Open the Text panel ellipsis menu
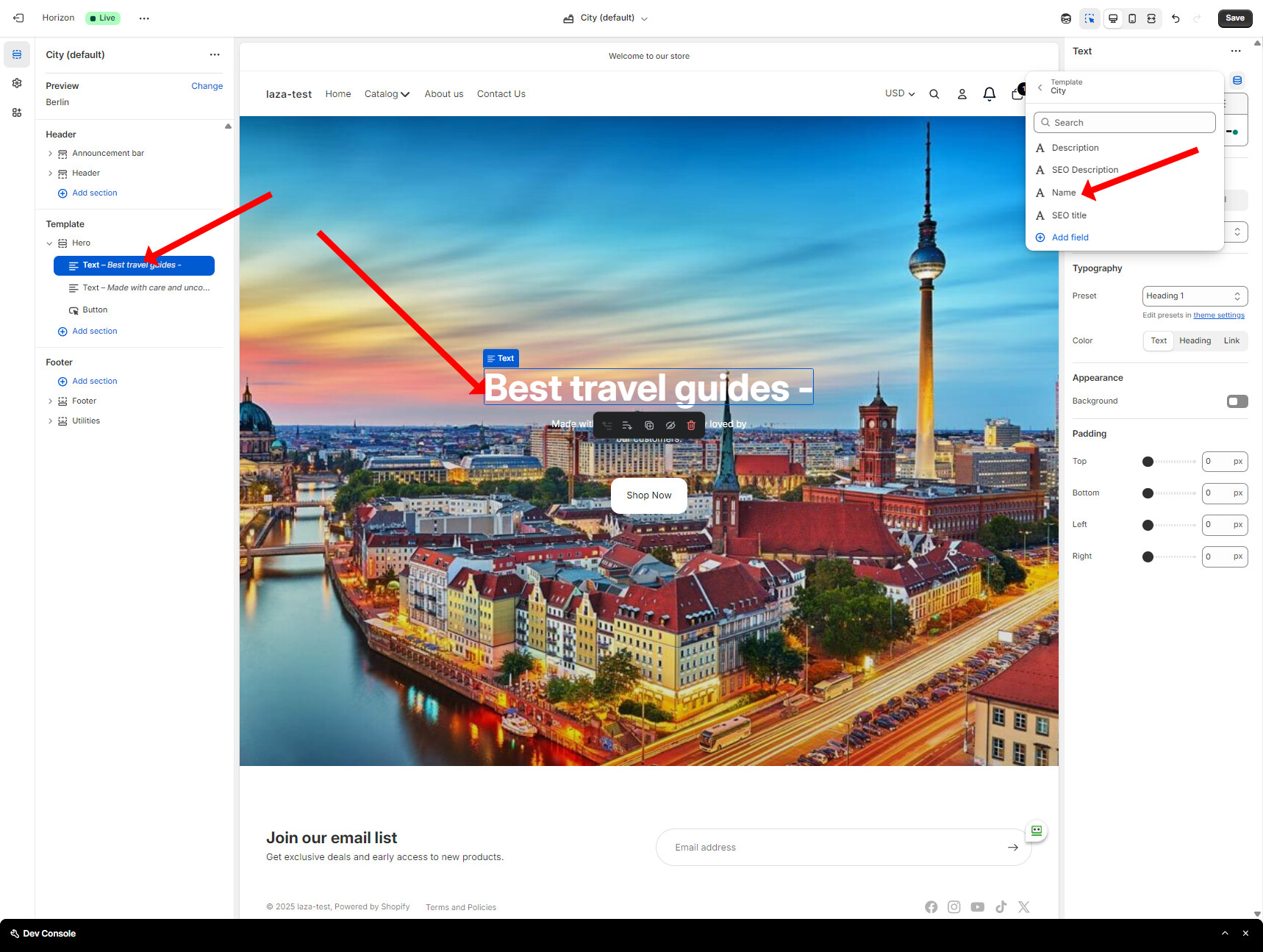Viewport: 1263px width, 952px height. pyautogui.click(x=1236, y=51)
